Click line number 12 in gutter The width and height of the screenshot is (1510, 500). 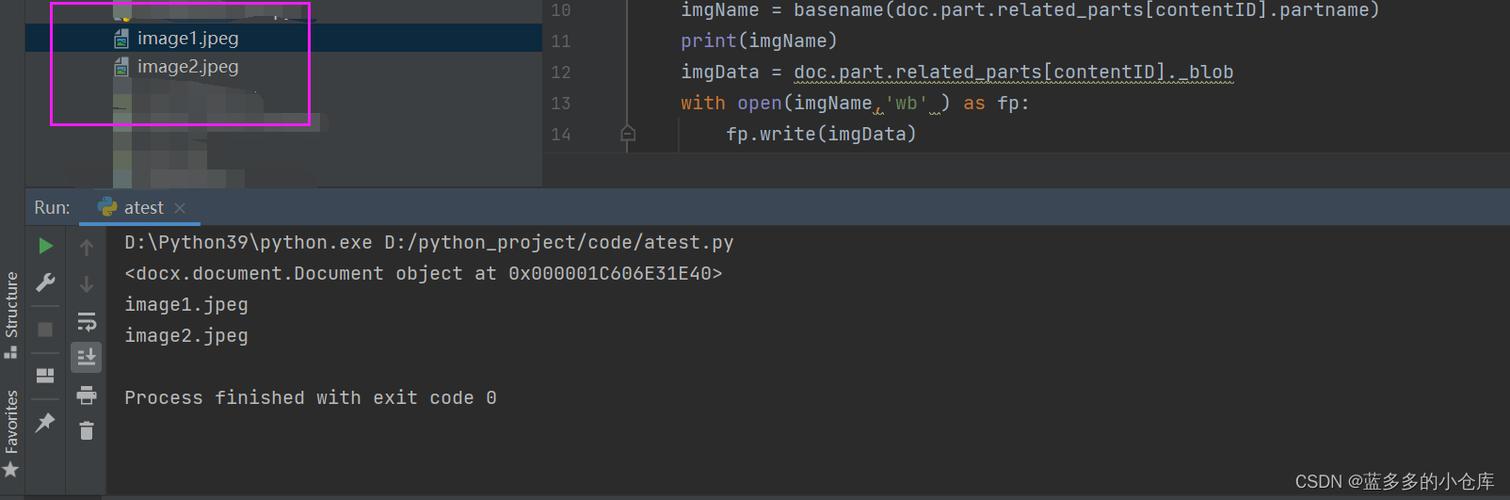(x=561, y=72)
